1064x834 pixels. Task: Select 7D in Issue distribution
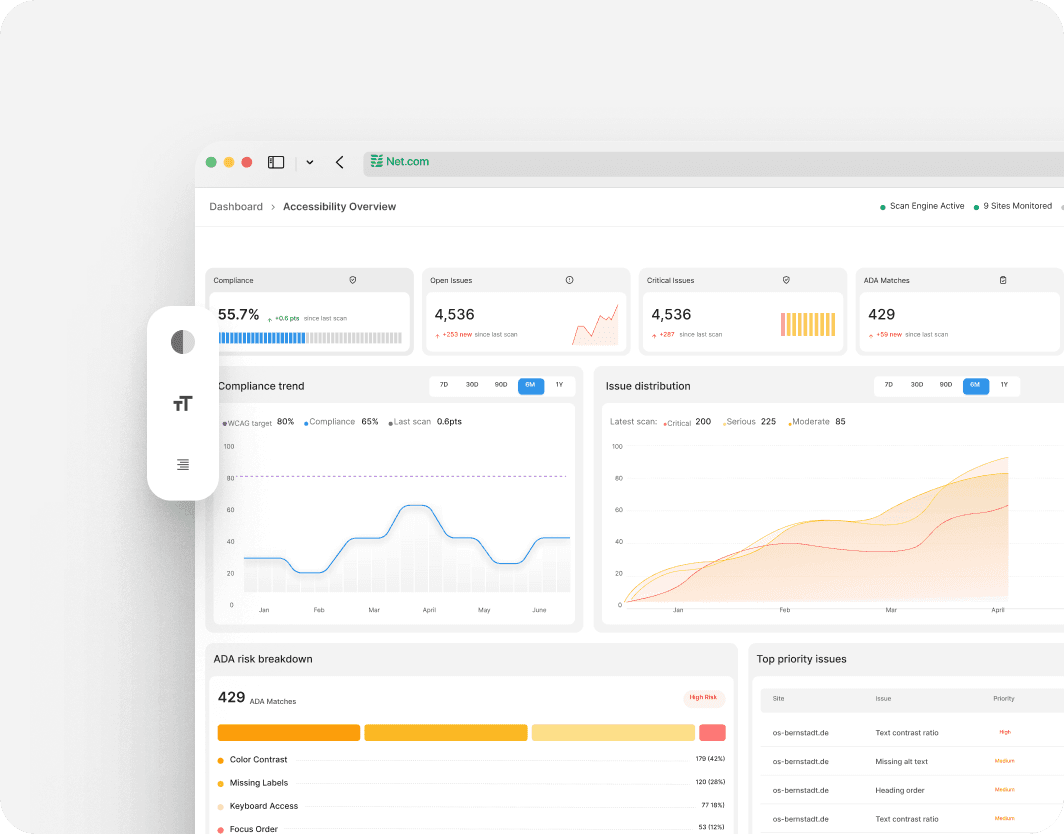tap(888, 385)
